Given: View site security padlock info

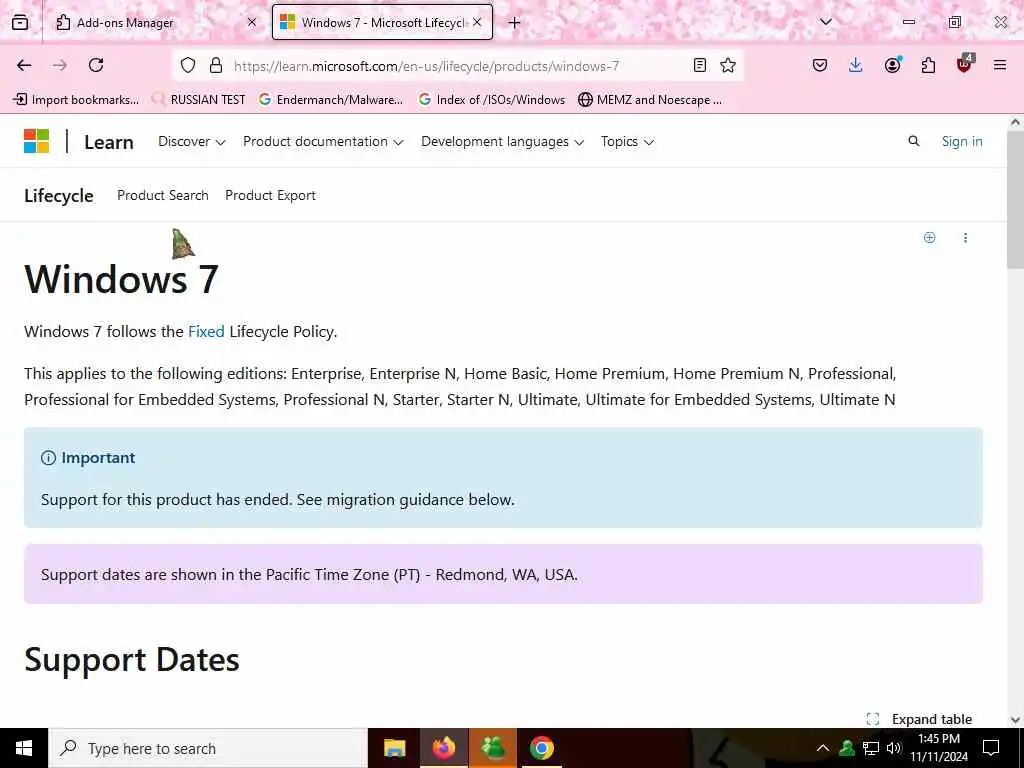Looking at the screenshot, I should click(x=216, y=65).
